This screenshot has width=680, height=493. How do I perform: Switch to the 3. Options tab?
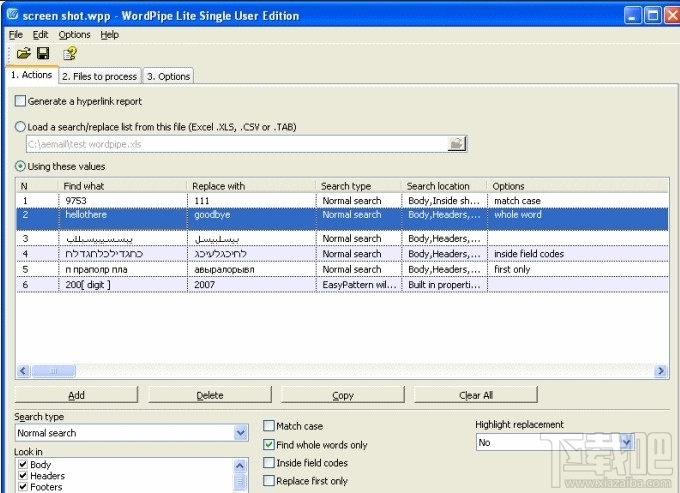tap(168, 76)
